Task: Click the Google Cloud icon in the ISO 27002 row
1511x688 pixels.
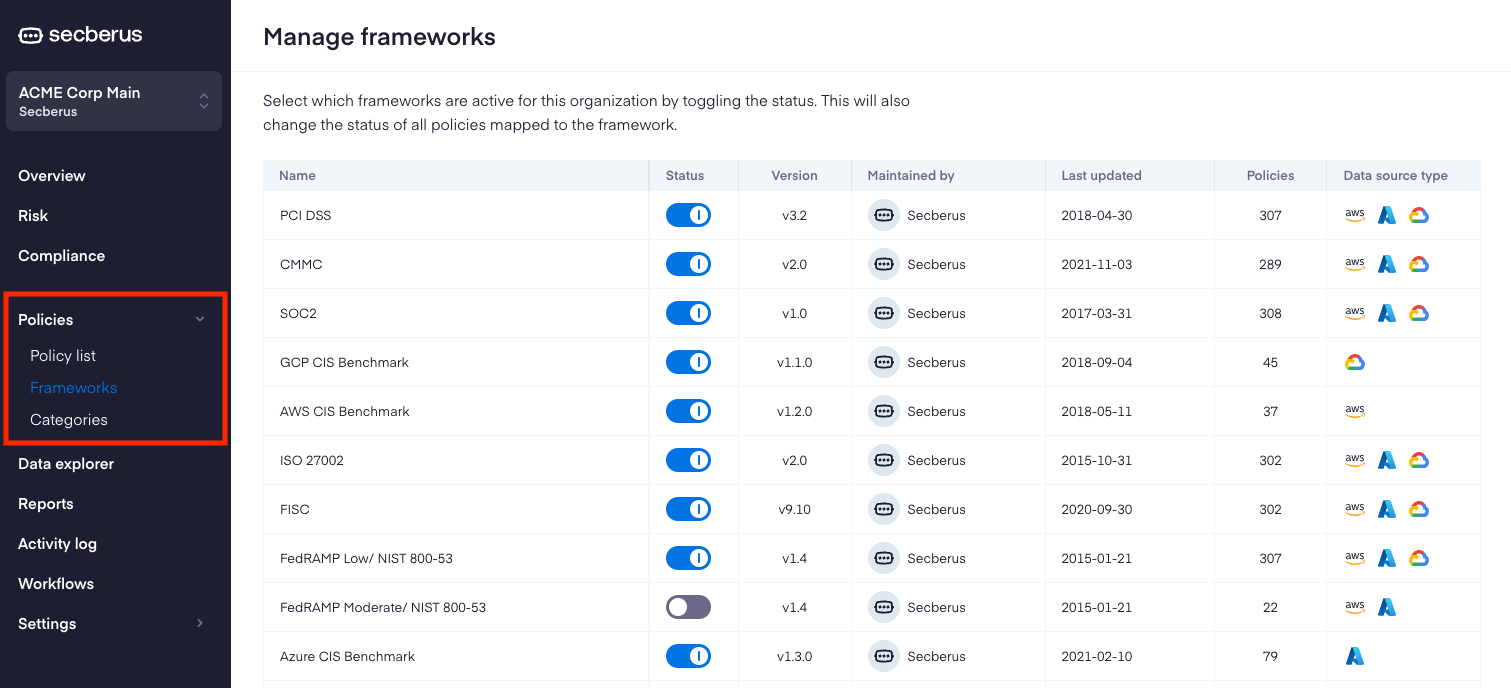Action: pyautogui.click(x=1419, y=460)
